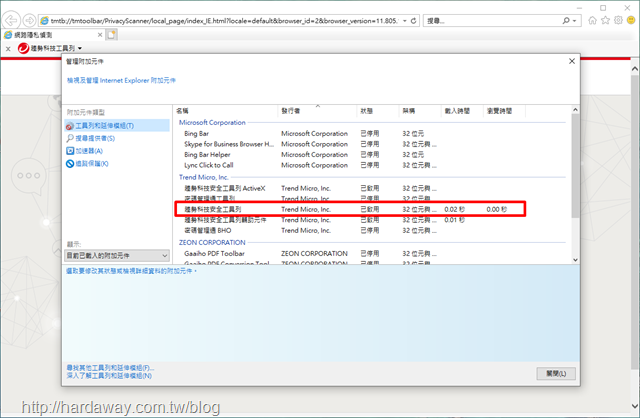Close Manage Add-ons dialog with X
640x418 pixels.
[x=571, y=61]
